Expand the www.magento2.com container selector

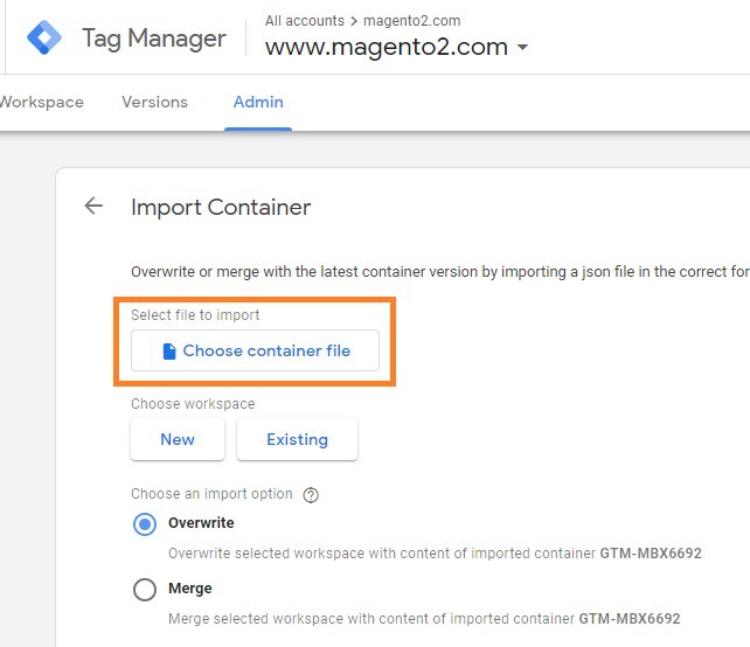click(x=386, y=47)
